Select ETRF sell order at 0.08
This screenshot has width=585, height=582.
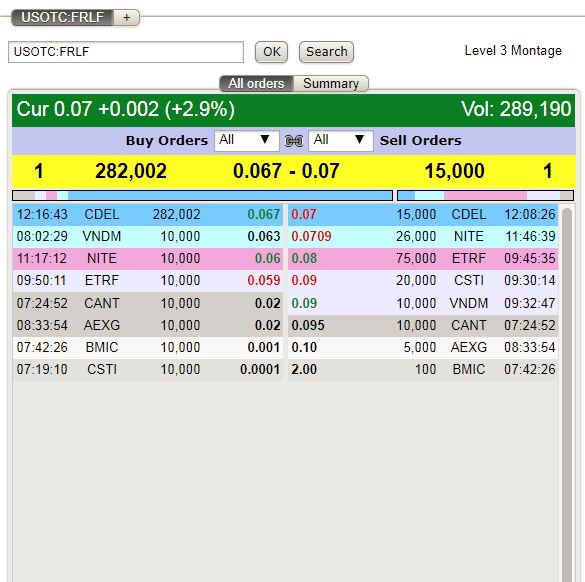click(423, 259)
